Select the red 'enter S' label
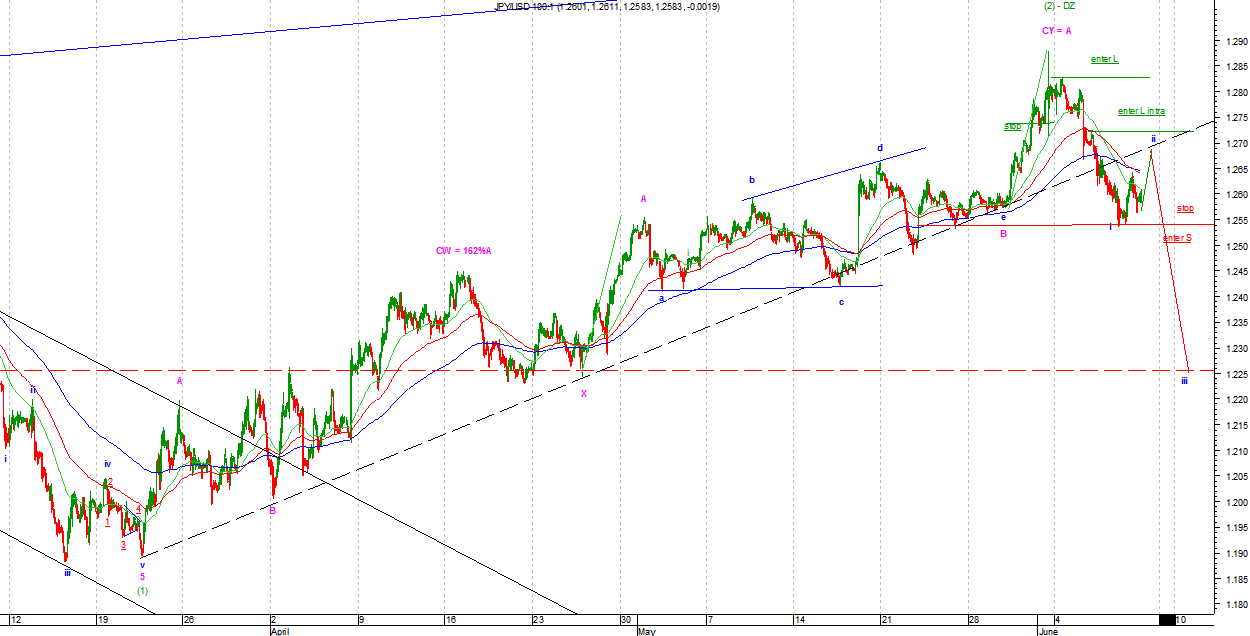 (1176, 238)
